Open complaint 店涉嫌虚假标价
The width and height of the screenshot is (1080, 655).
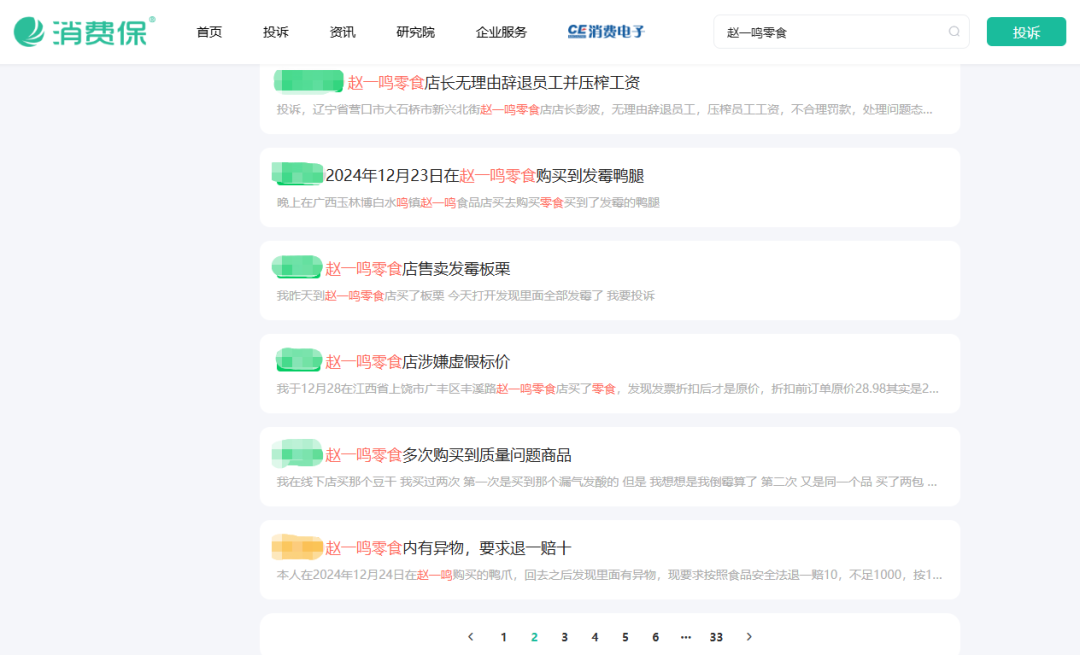417,362
